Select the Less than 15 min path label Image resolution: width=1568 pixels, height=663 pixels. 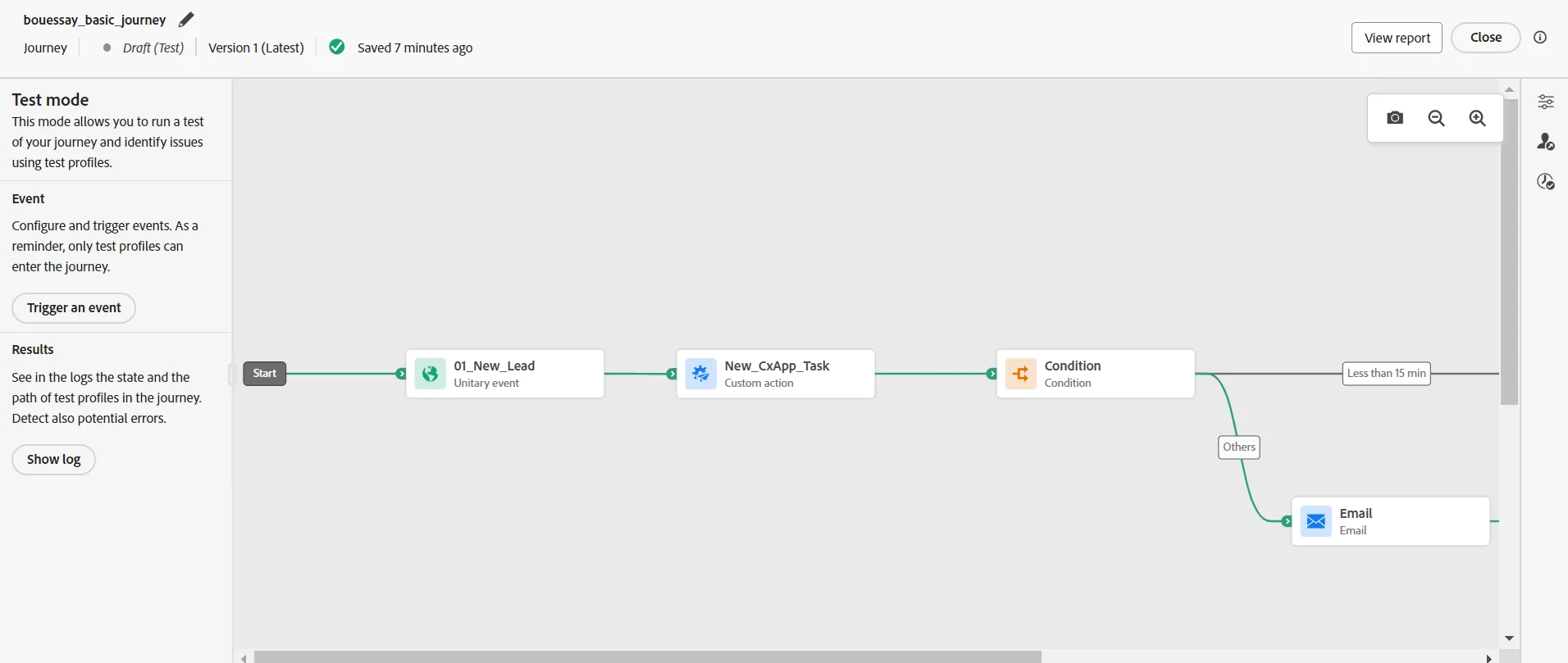[x=1386, y=374]
